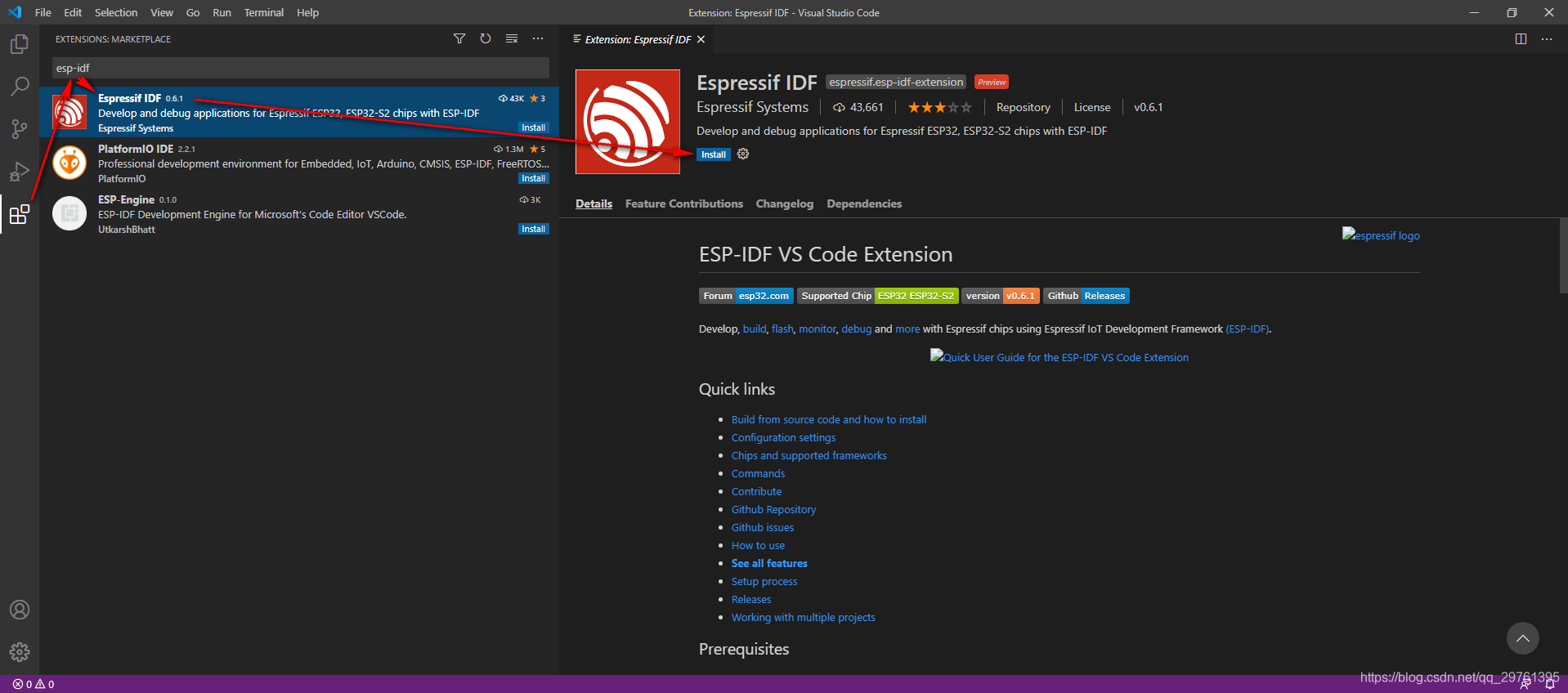Screen dimensions: 1568x693
Task: Click errors and warnings status bar indicator
Action: click(34, 684)
